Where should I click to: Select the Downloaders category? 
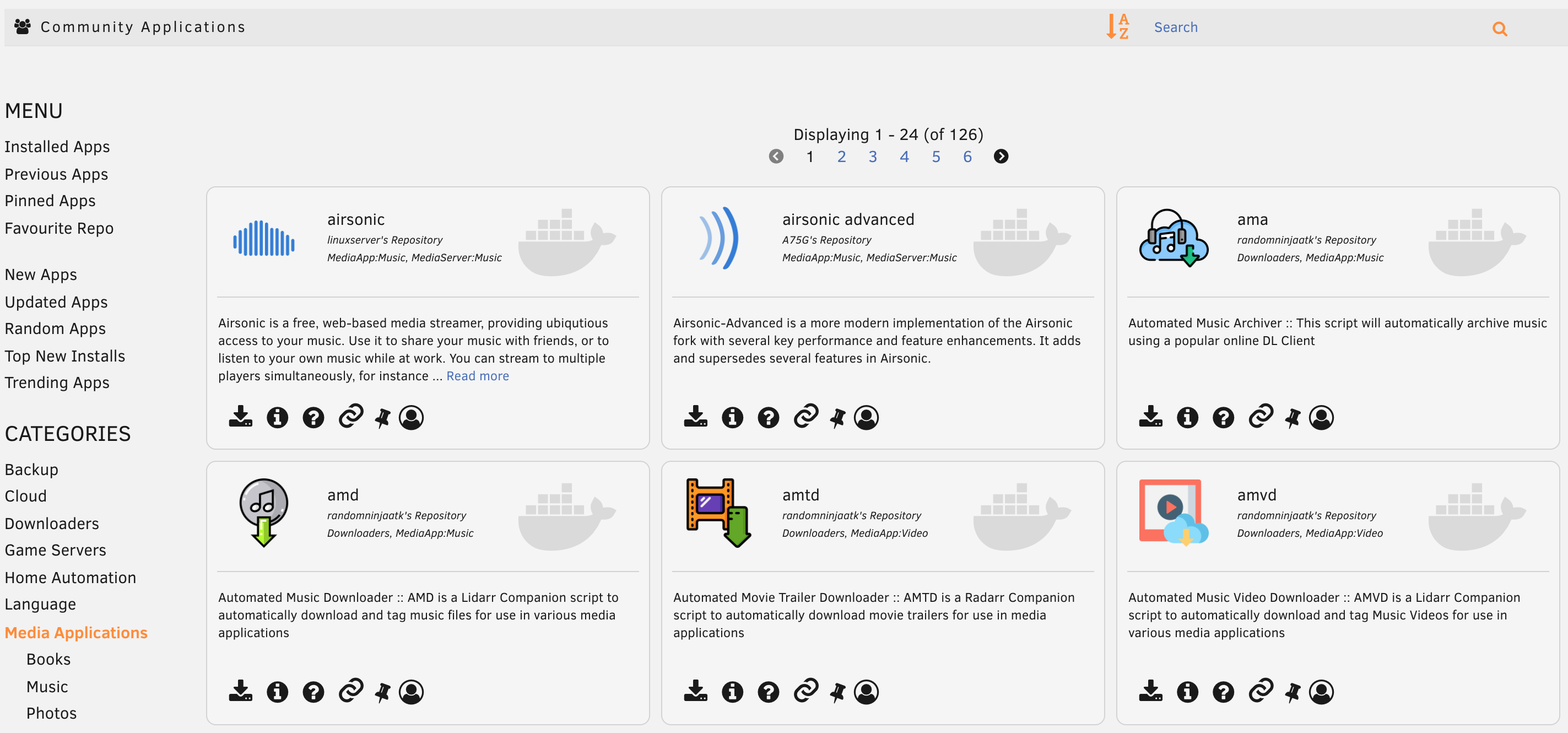[x=52, y=524]
